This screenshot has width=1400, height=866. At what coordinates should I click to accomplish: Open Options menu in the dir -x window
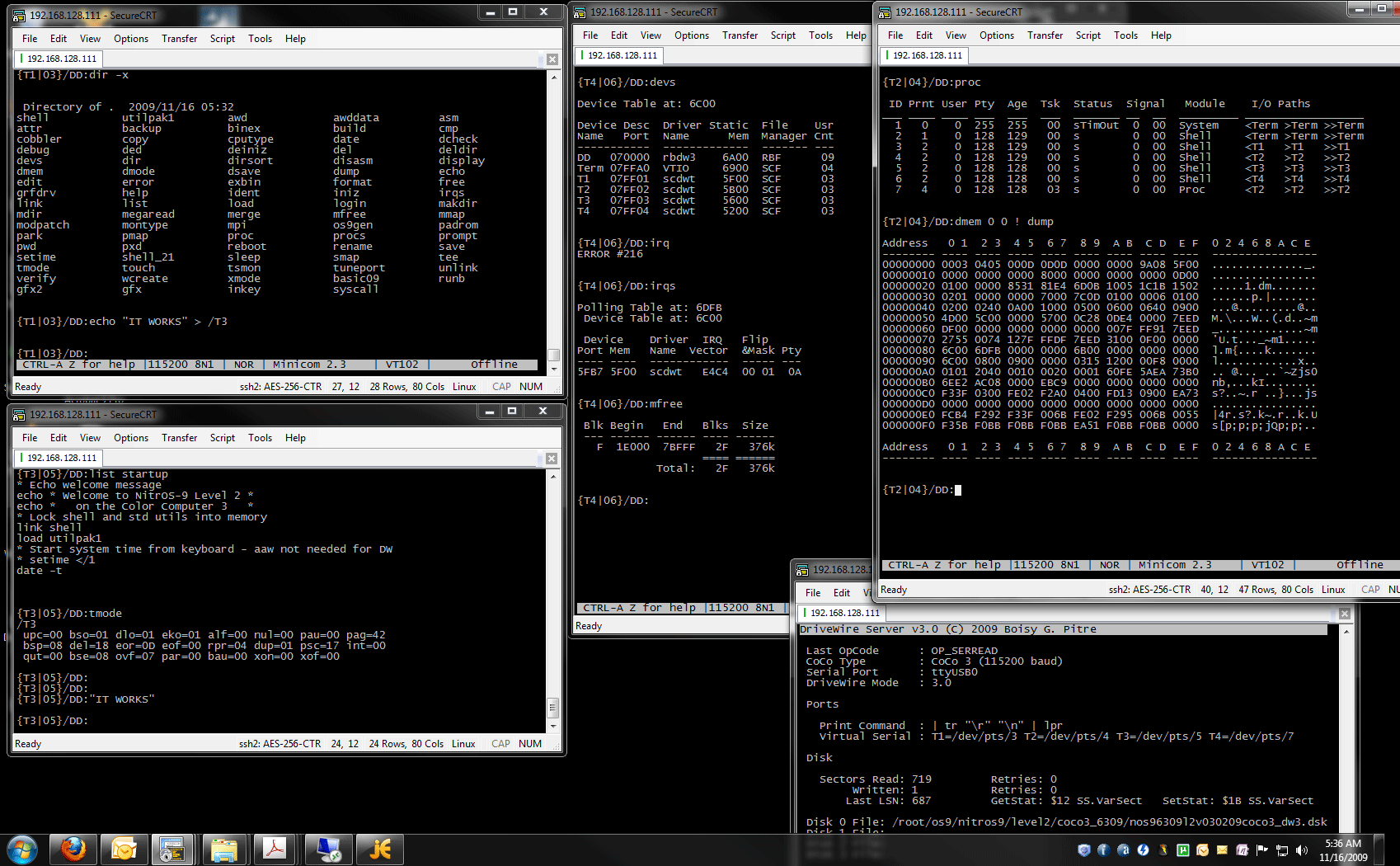click(x=131, y=39)
